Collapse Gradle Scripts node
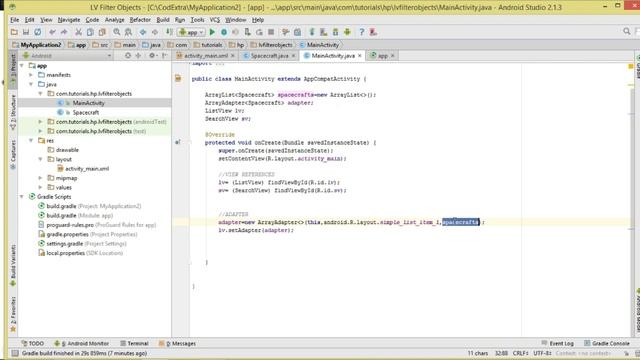This screenshot has height=360, width=640. point(22,197)
